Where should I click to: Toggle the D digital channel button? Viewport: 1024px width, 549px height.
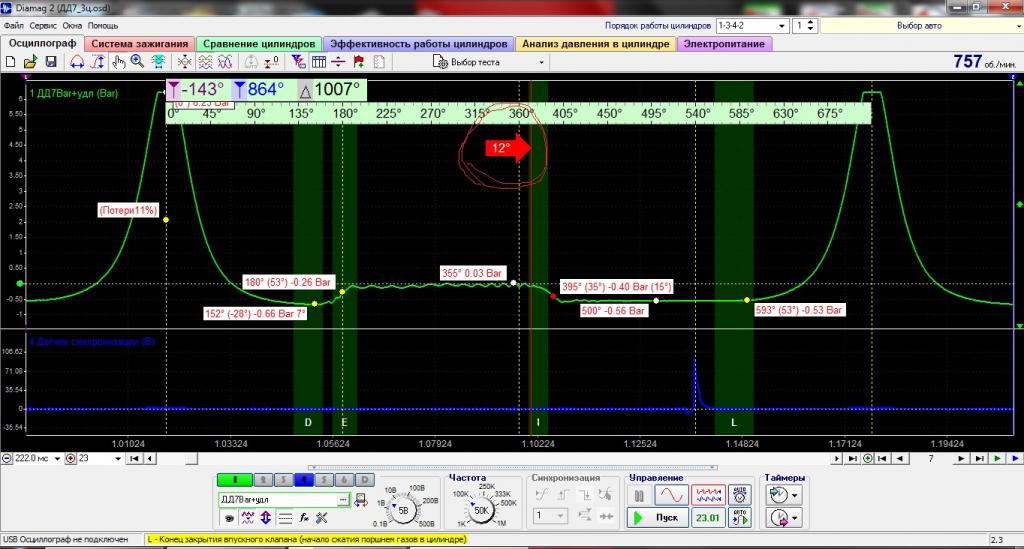(364, 480)
